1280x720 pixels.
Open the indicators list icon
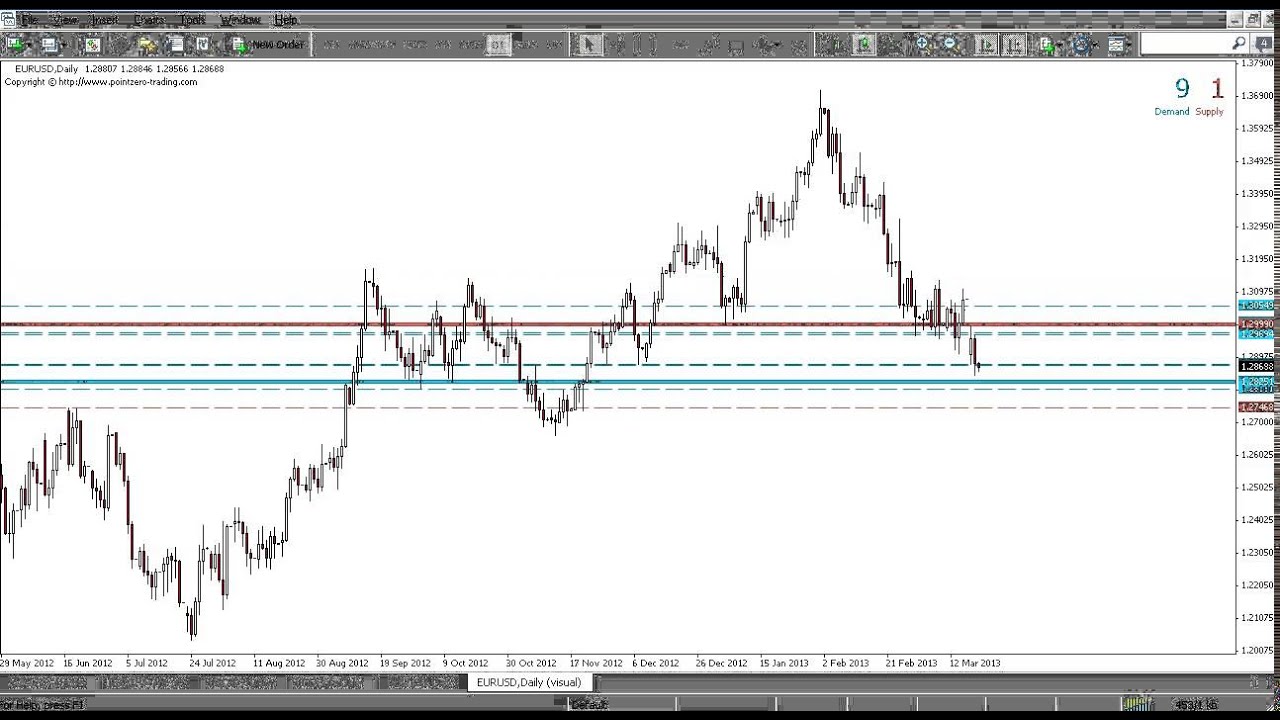(1047, 44)
